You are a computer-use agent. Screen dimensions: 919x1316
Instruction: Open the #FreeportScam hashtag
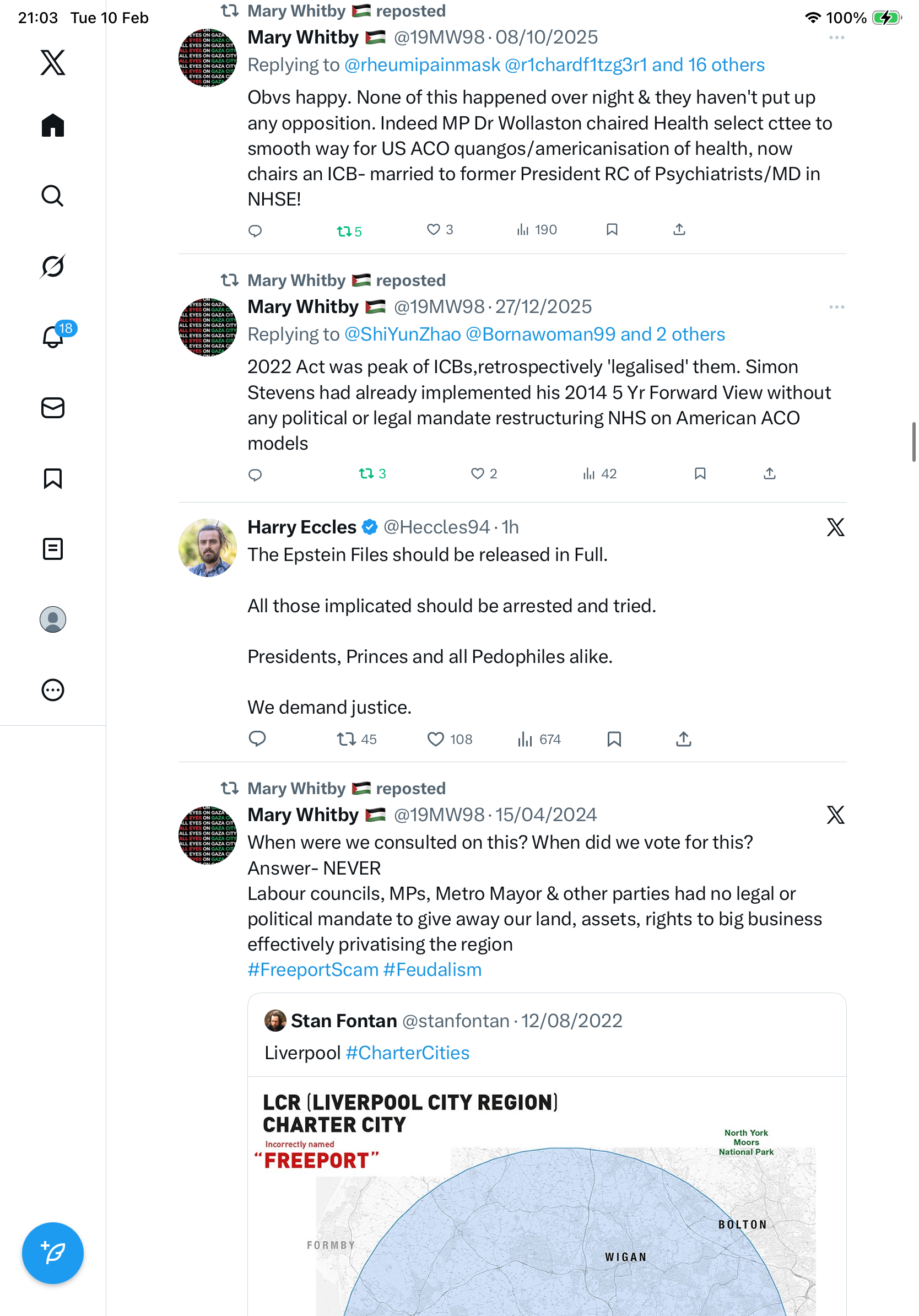click(313, 970)
